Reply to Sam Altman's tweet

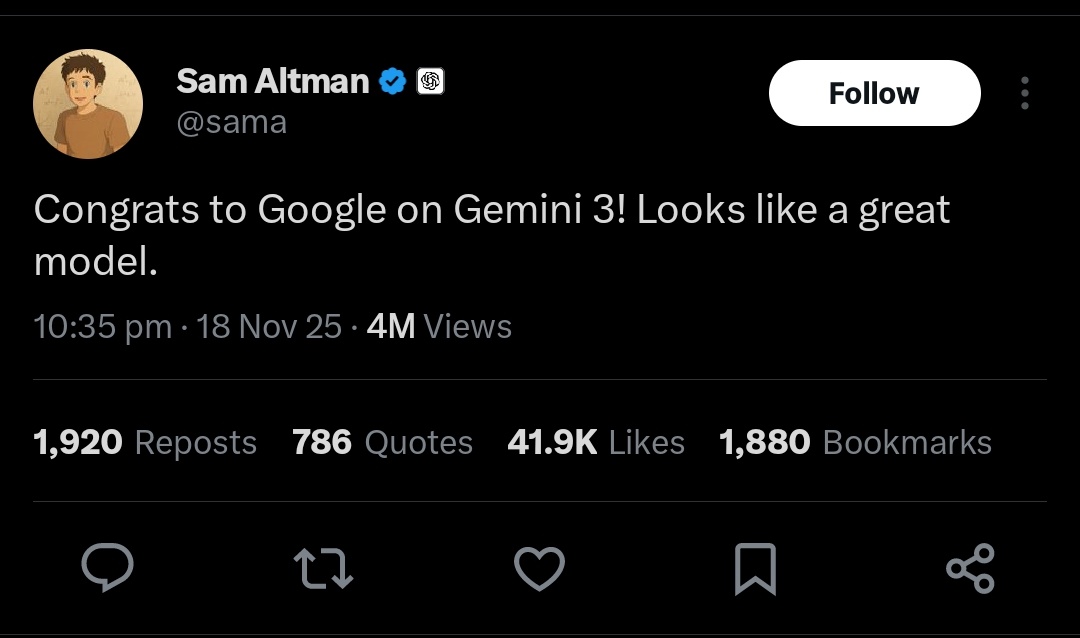[x=107, y=569]
